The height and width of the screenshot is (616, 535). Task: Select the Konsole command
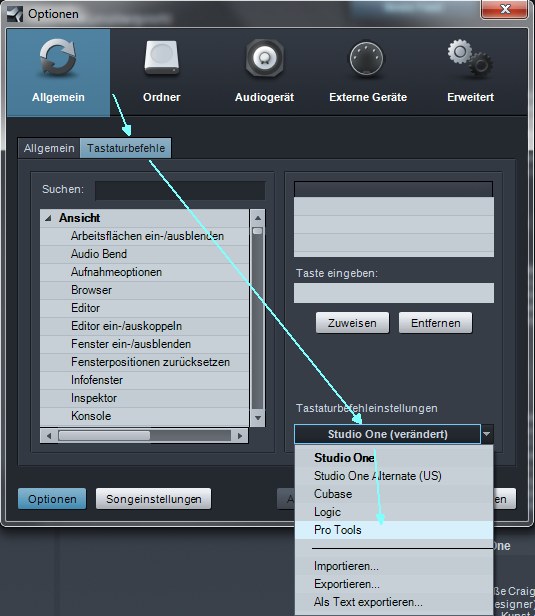(145, 416)
